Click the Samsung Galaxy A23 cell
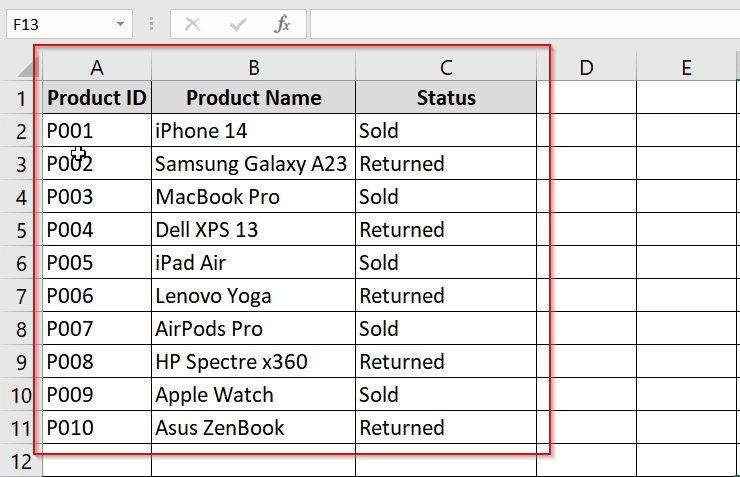 pos(253,163)
